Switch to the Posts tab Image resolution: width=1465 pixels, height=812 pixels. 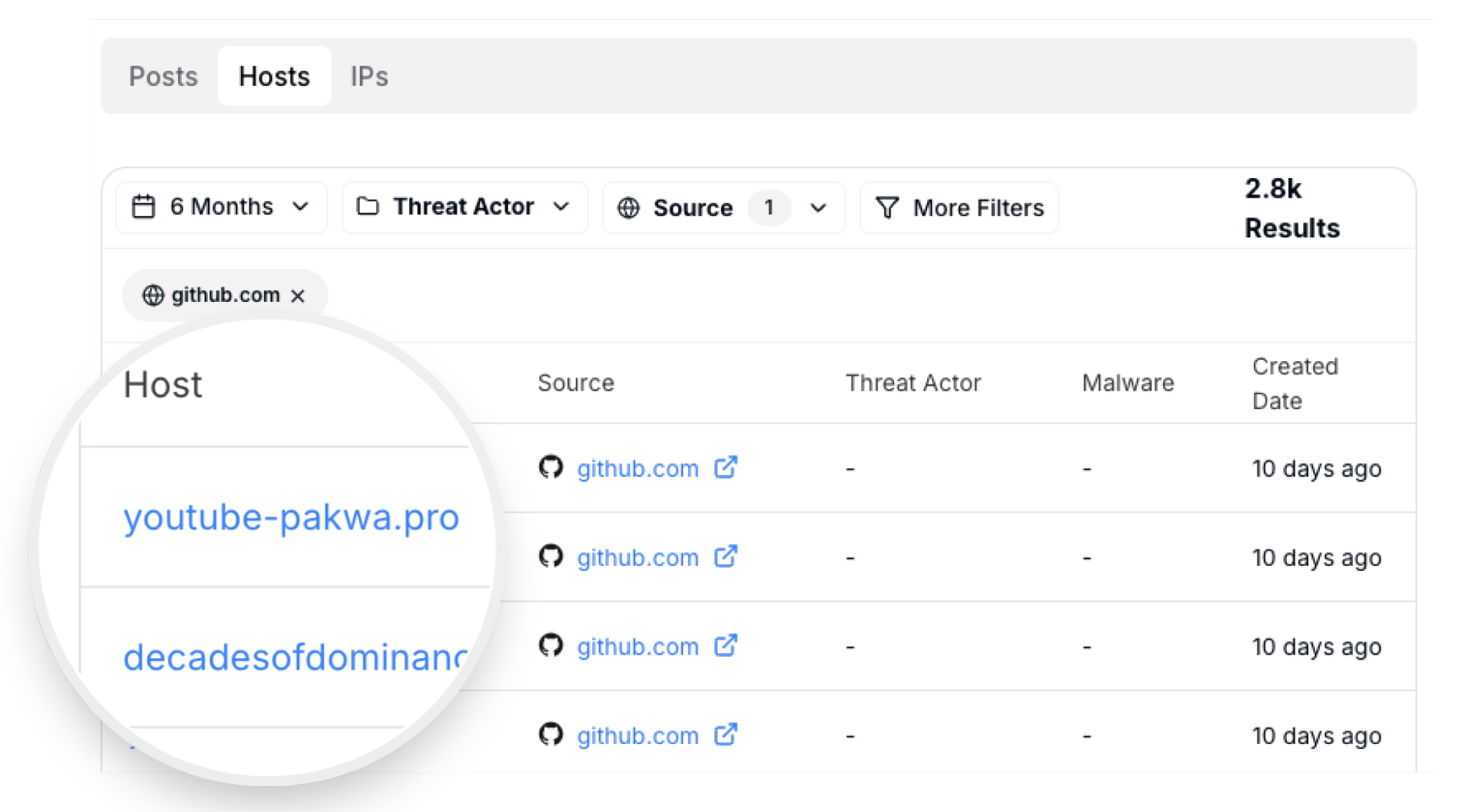click(x=163, y=75)
